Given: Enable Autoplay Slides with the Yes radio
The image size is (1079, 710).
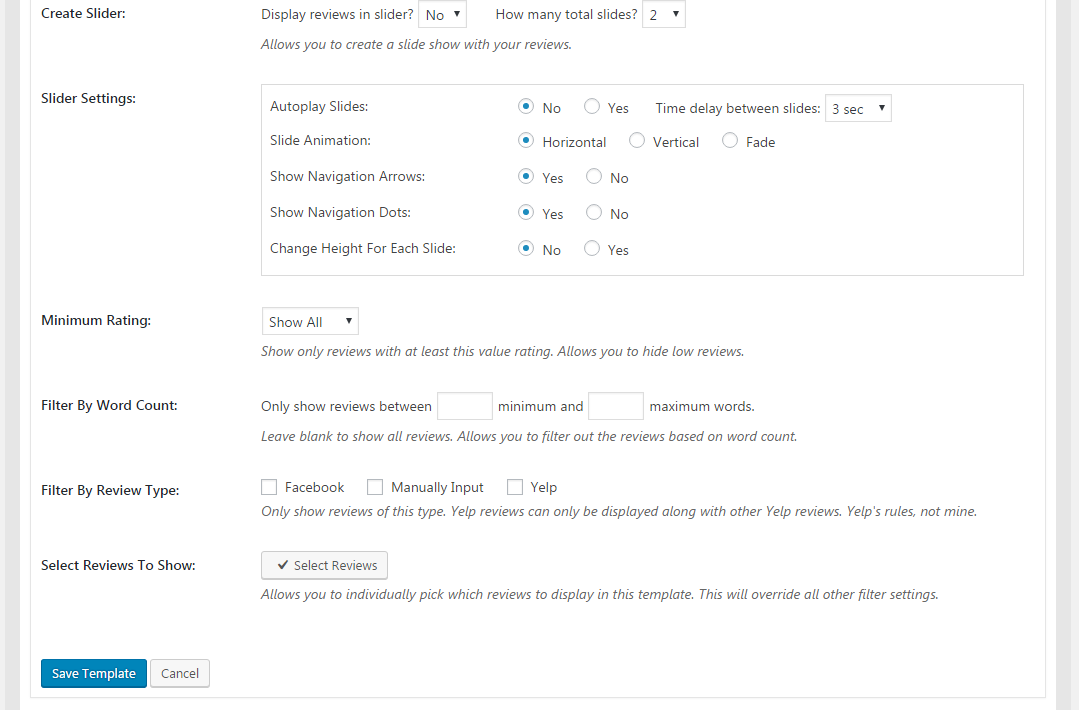Looking at the screenshot, I should click(592, 106).
